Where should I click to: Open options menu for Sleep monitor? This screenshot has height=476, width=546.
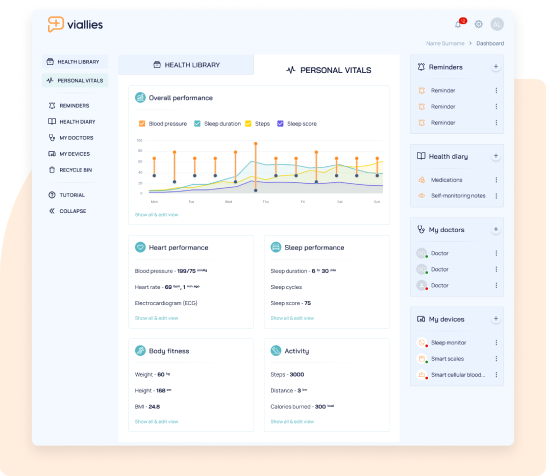click(496, 343)
